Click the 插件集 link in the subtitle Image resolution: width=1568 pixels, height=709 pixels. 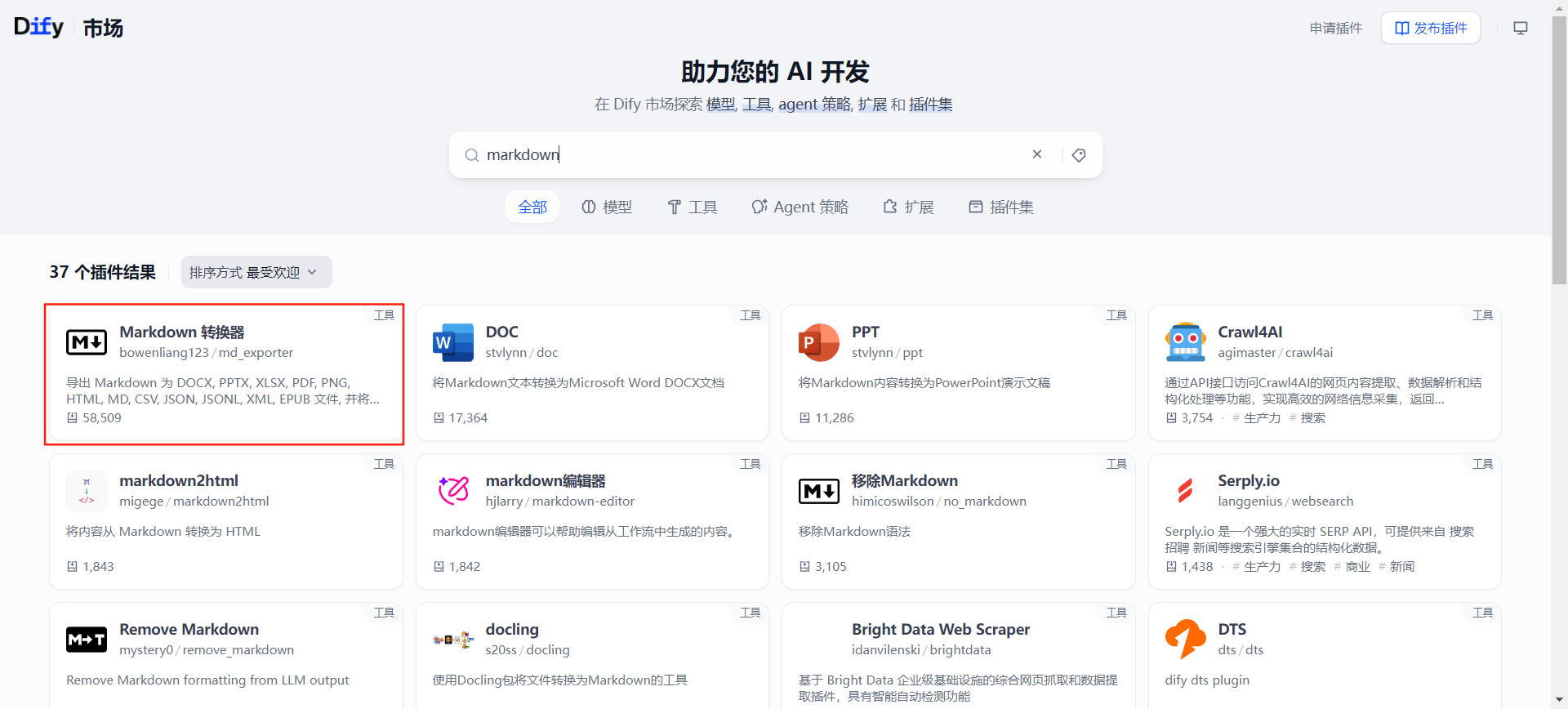pyautogui.click(x=931, y=105)
